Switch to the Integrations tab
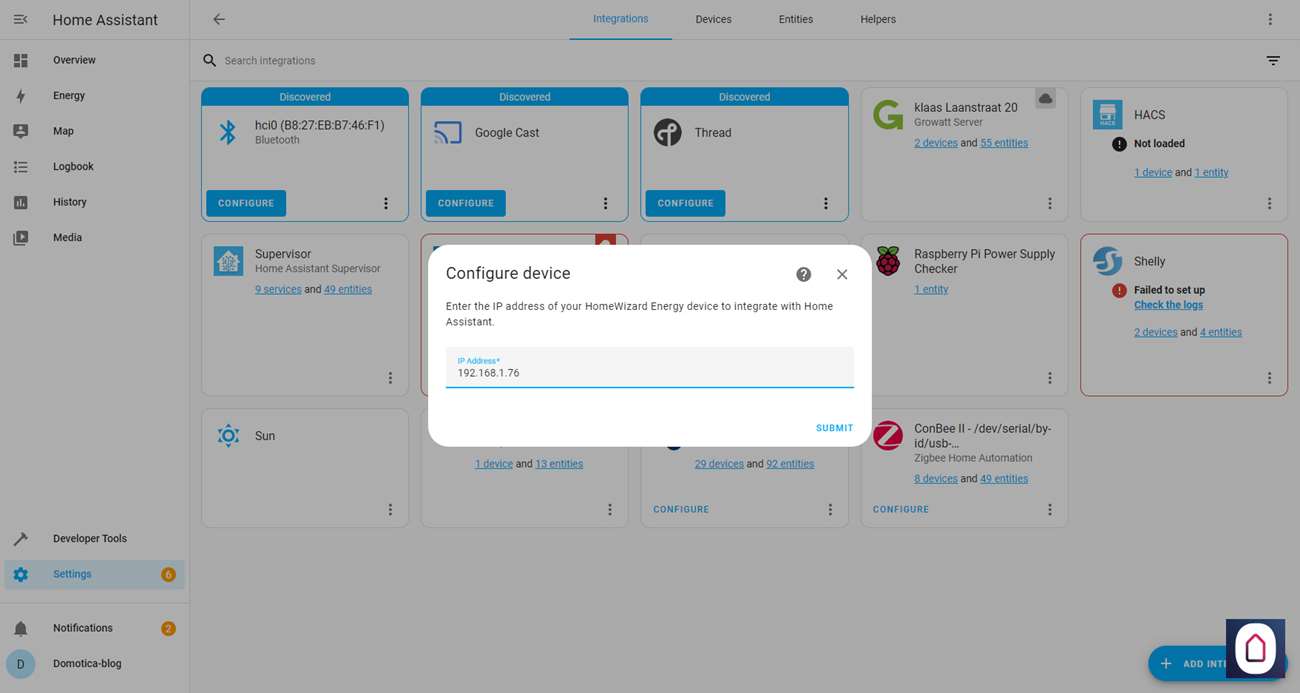The height and width of the screenshot is (693, 1300). point(620,19)
